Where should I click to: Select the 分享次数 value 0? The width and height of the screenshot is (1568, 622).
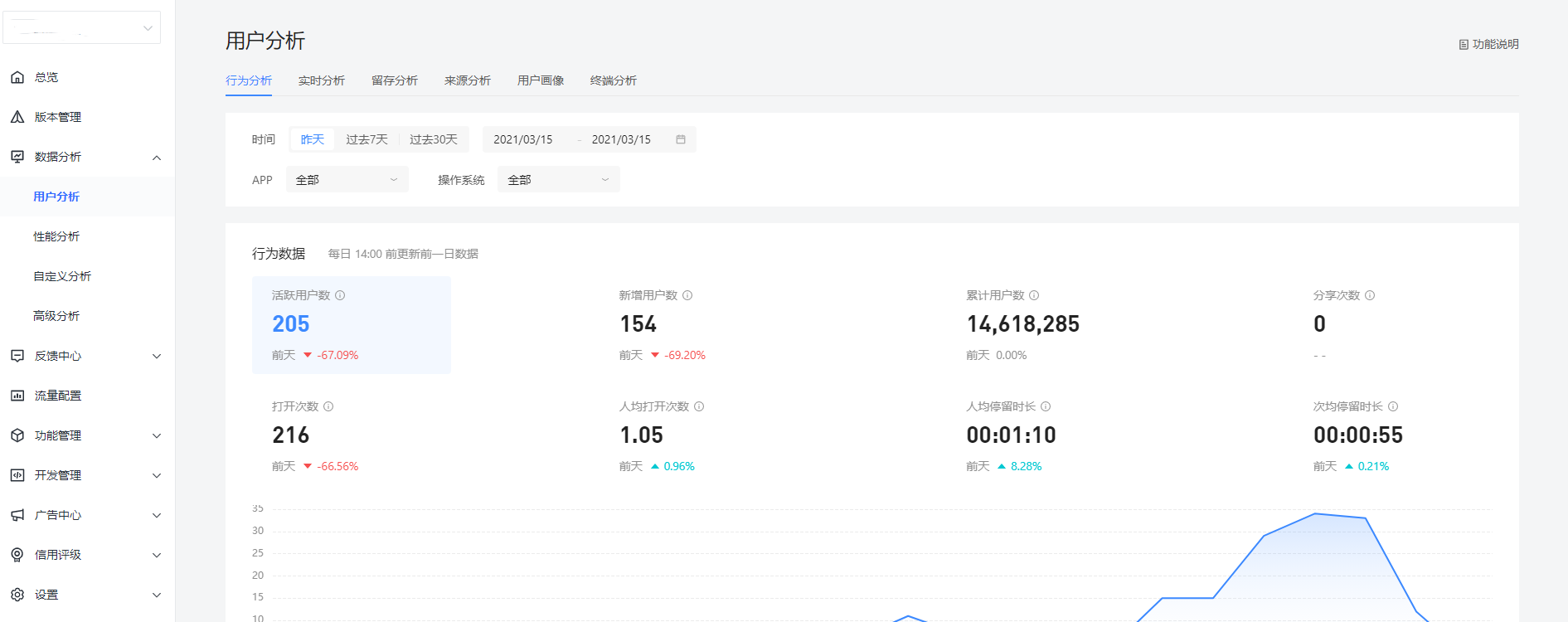(x=1319, y=324)
